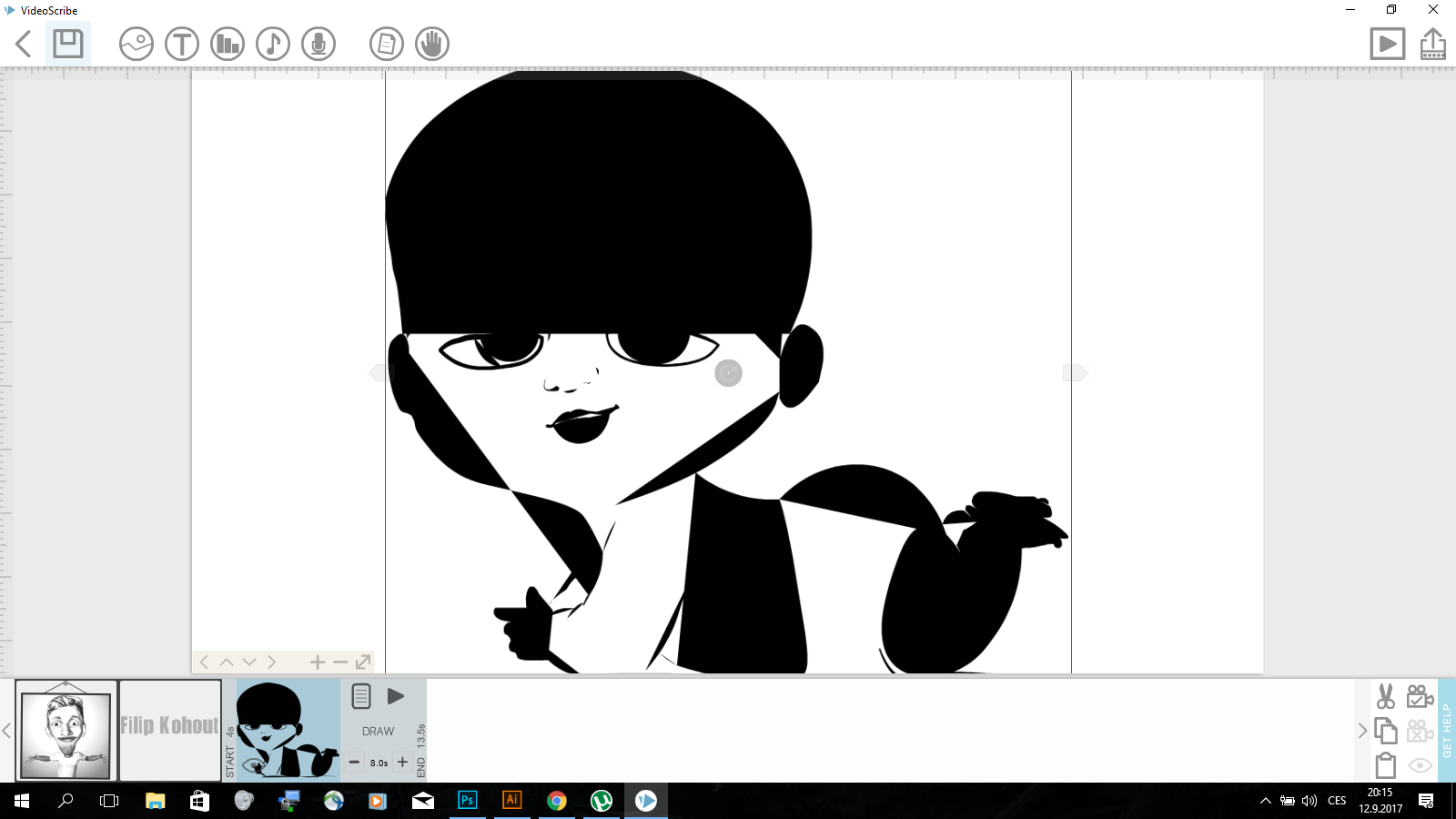The width and height of the screenshot is (1456, 819).
Task: Record a voiceover with microphone icon
Action: [318, 44]
